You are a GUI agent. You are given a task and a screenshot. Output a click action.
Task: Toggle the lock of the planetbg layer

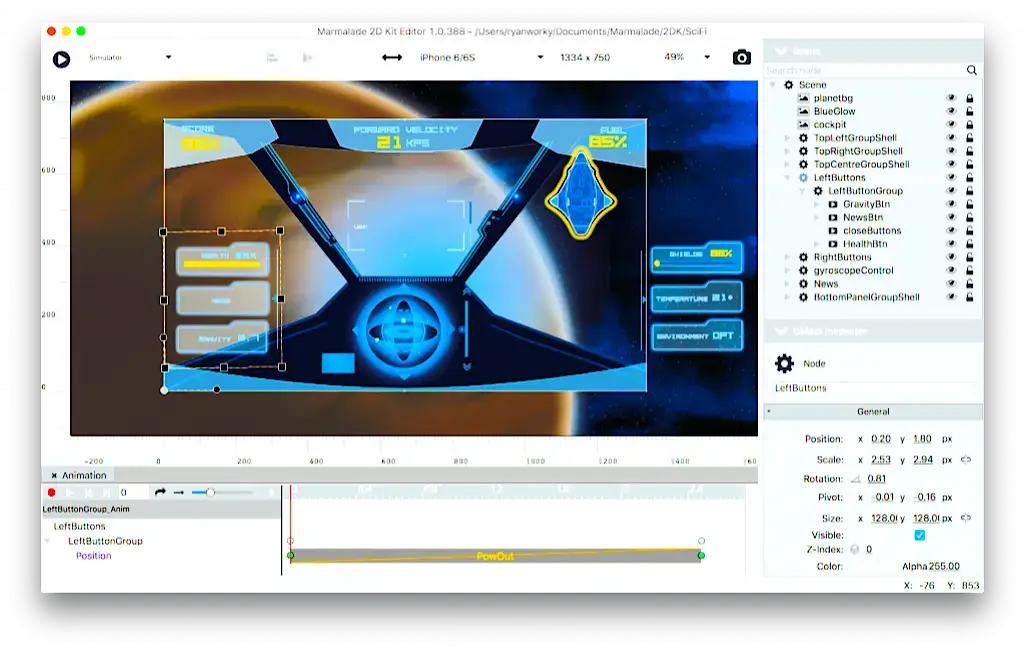(970, 98)
